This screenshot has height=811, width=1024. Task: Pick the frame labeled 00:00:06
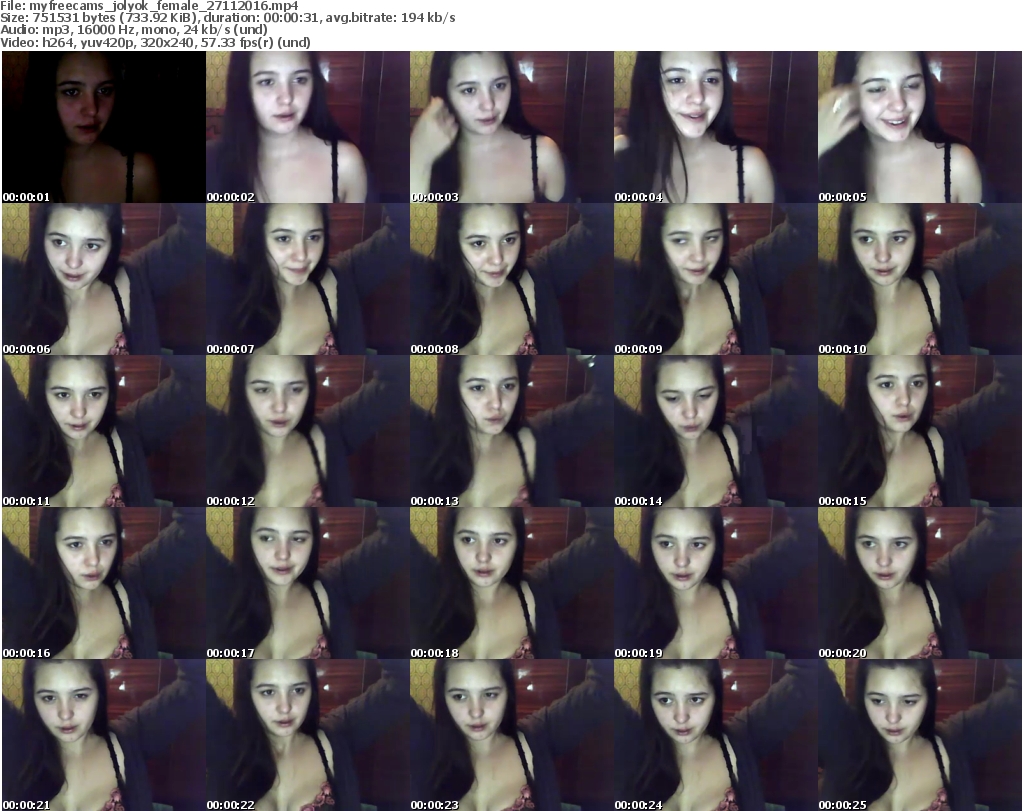coord(104,279)
